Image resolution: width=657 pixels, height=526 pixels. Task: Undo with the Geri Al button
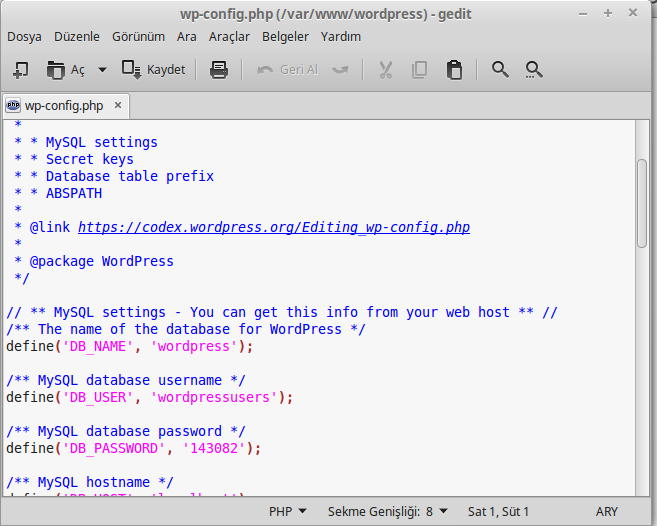pyautogui.click(x=287, y=70)
